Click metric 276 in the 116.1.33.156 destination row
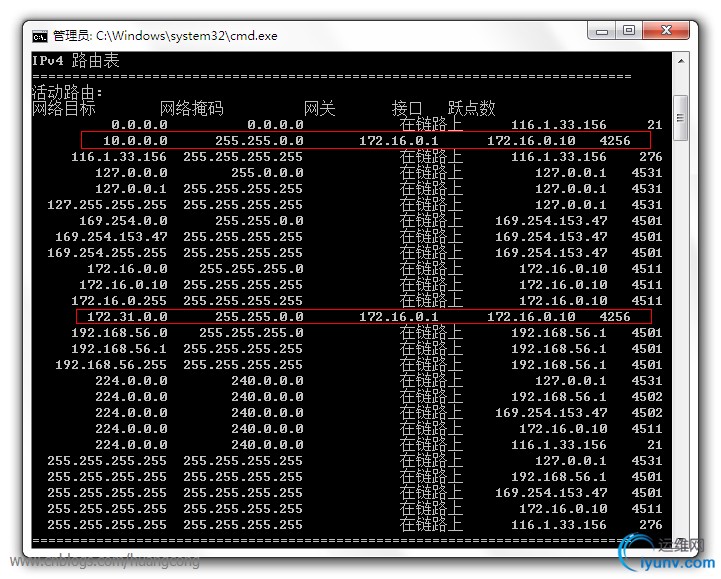 point(651,157)
